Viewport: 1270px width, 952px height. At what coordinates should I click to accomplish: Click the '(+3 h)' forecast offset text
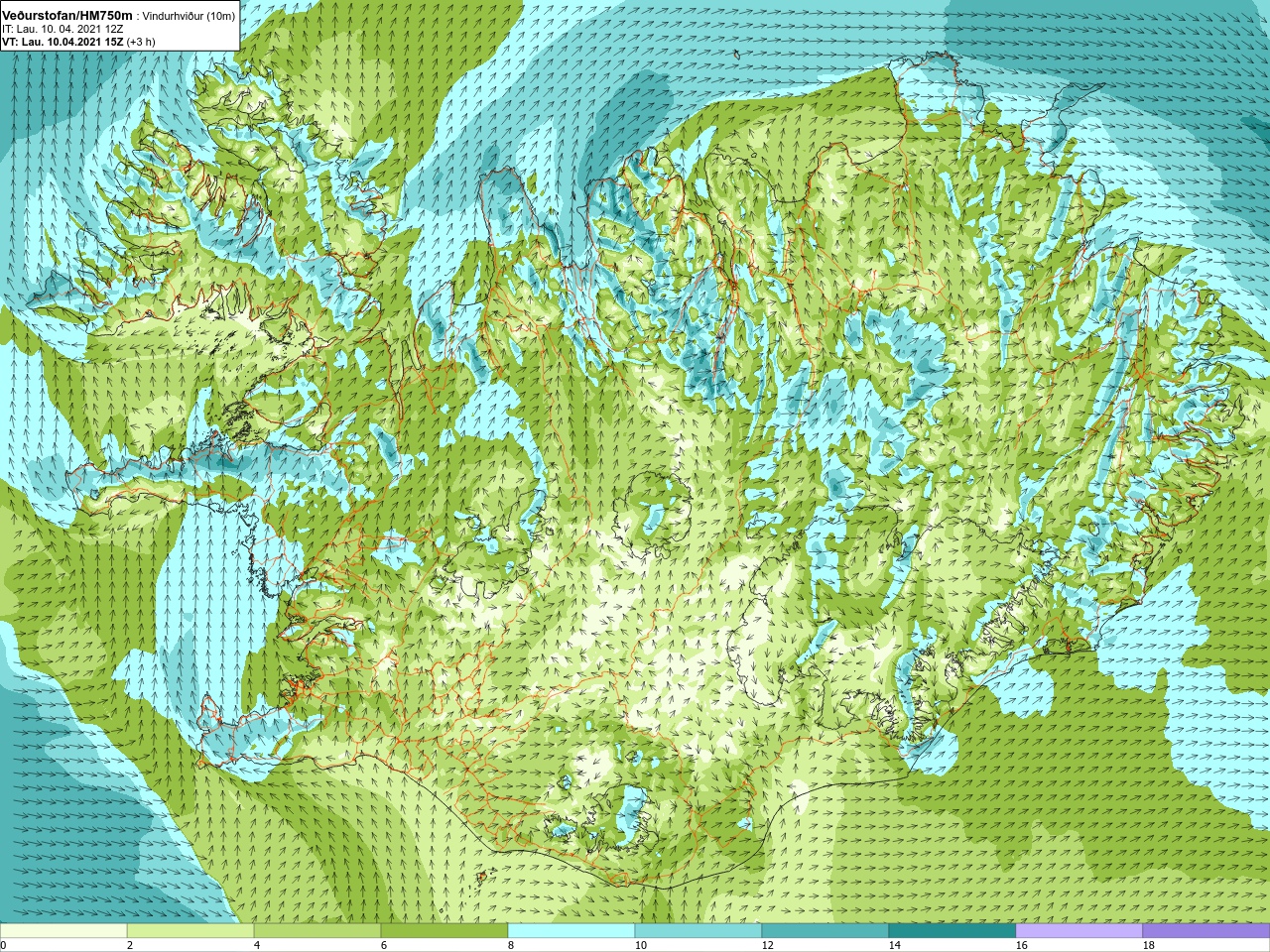(141, 42)
